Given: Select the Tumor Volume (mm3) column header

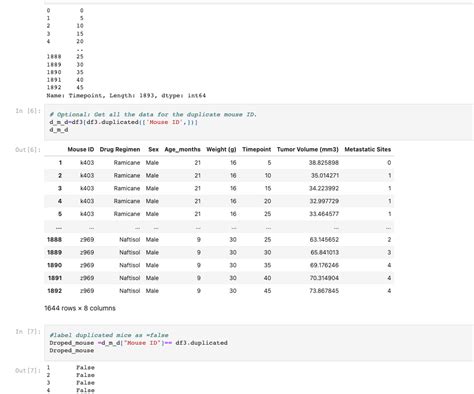Looking at the screenshot, I should tap(308, 149).
